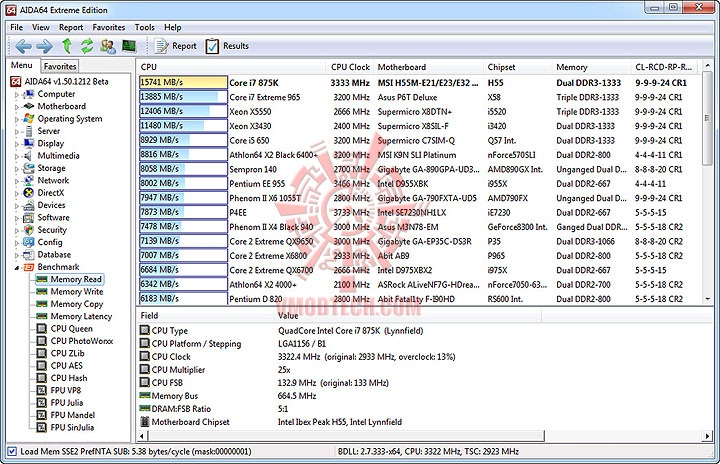Go forward with the right arrow toolbar icon
This screenshot has height=464, width=720.
[45, 46]
